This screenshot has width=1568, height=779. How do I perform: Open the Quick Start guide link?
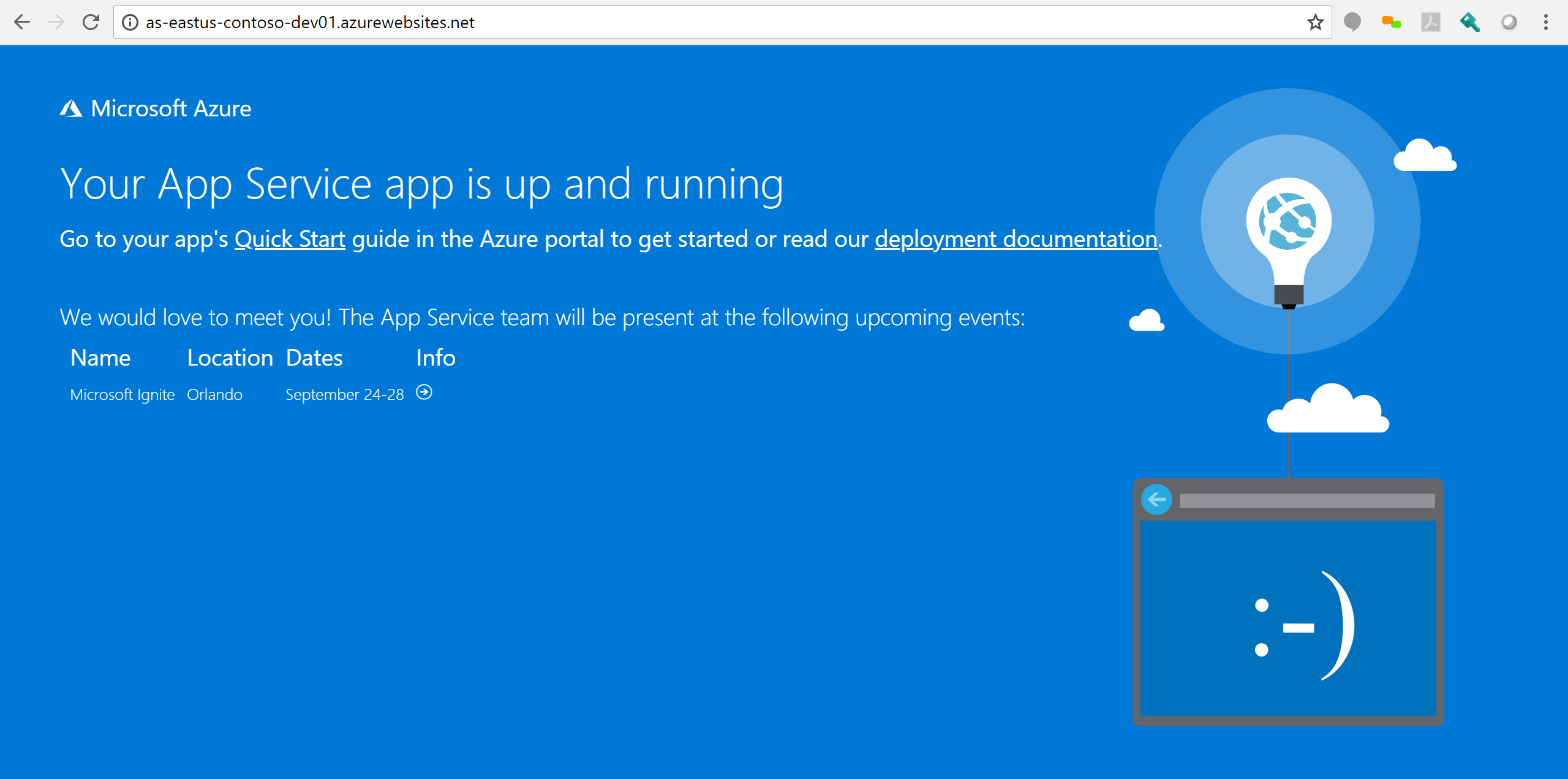click(x=290, y=239)
